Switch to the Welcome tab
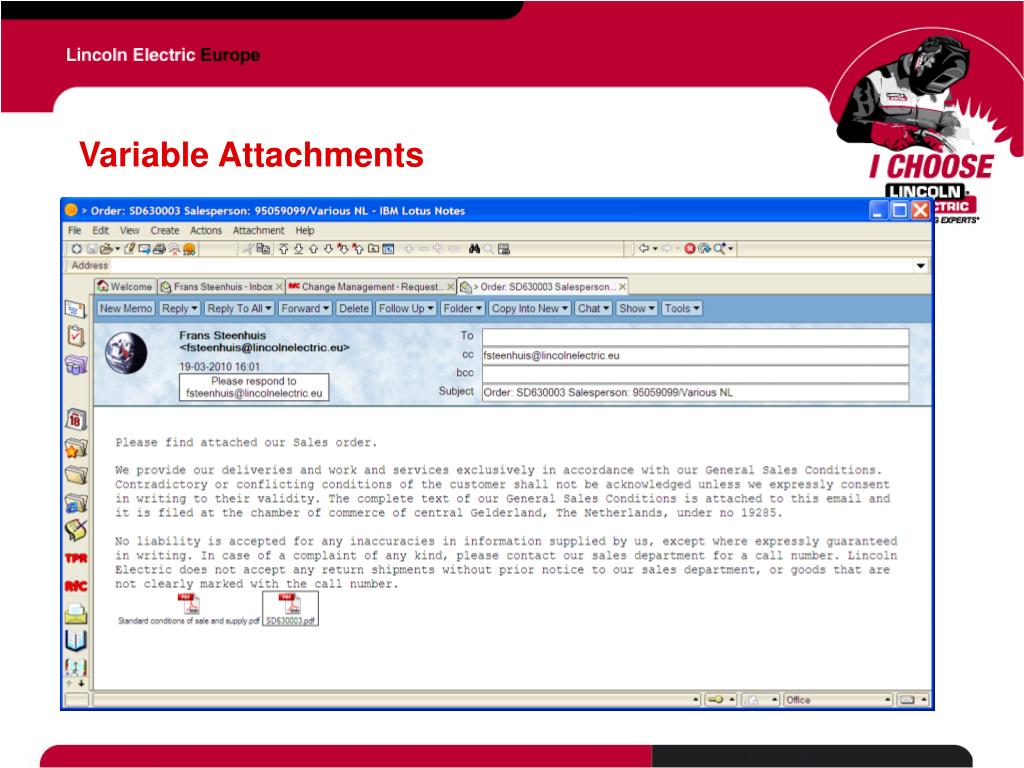 coord(125,287)
